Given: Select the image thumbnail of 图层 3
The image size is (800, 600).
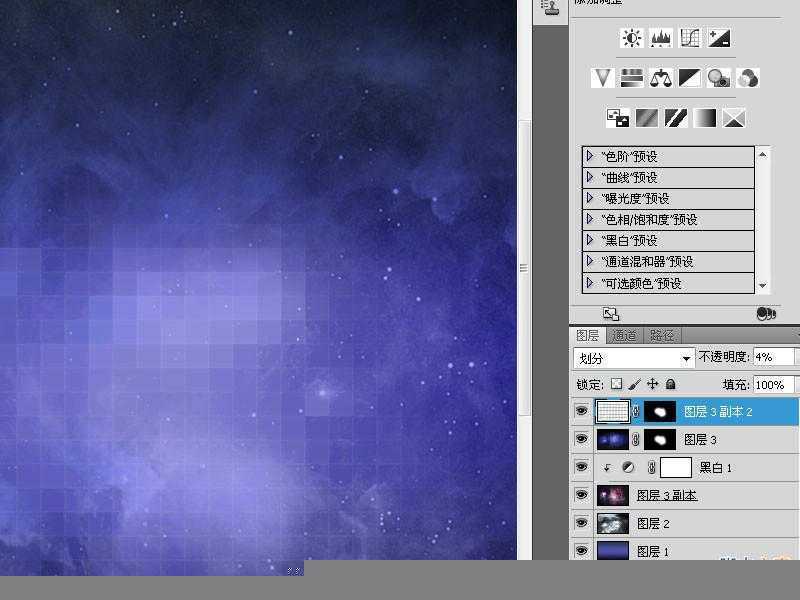Looking at the screenshot, I should [613, 439].
